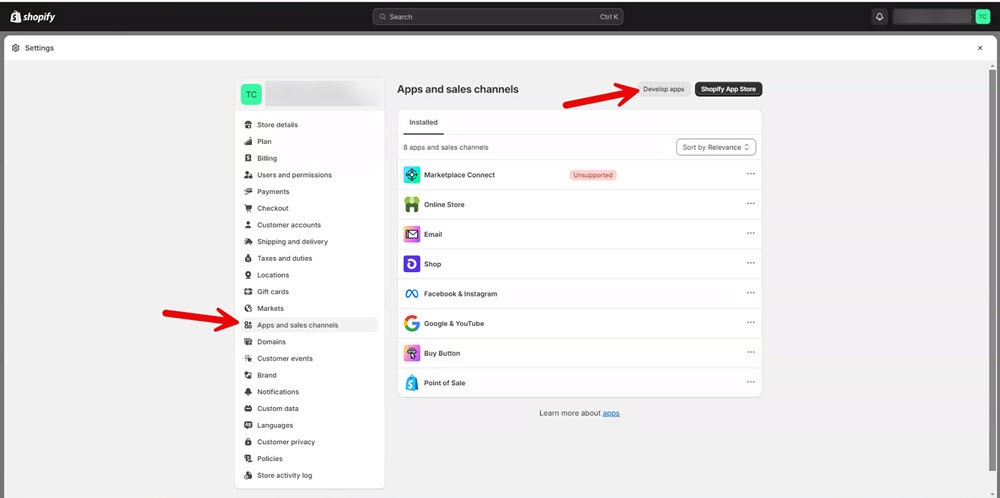
Task: Click the Marketplace Connect app icon
Action: pyautogui.click(x=412, y=175)
